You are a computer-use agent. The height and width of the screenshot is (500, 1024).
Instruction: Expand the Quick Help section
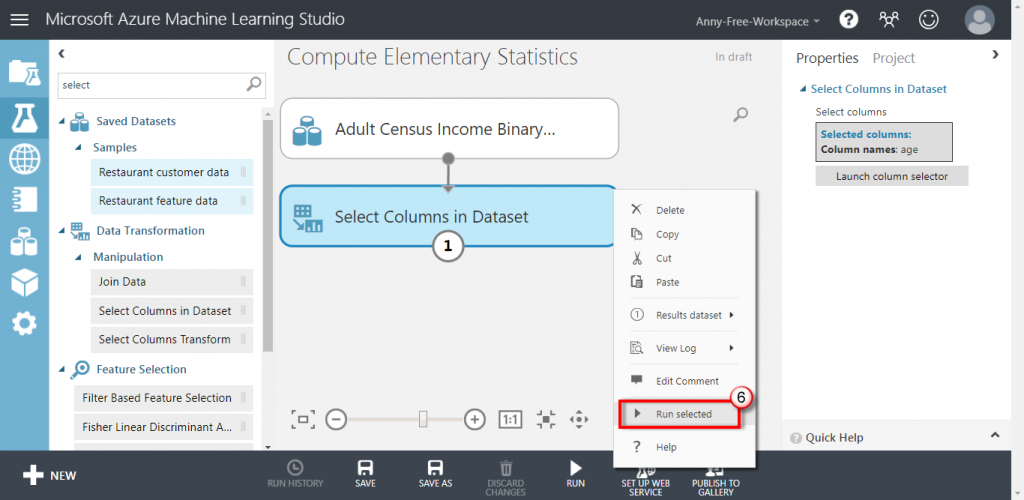(x=995, y=435)
